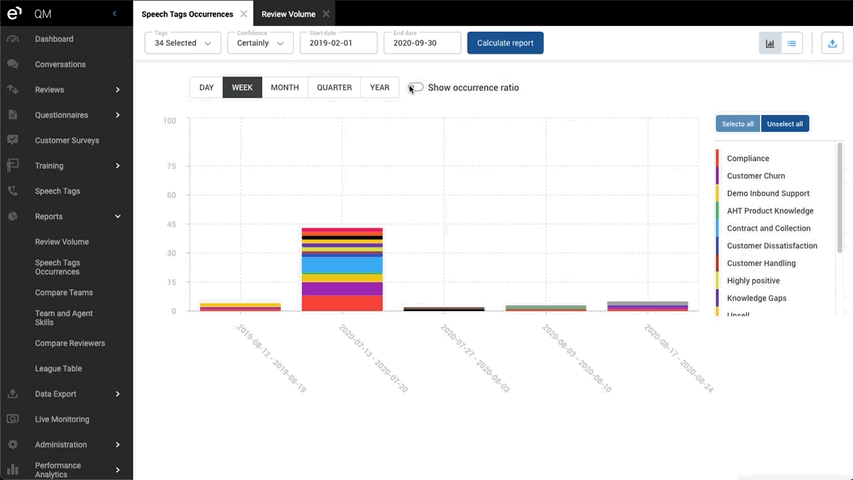The height and width of the screenshot is (480, 853).
Task: Select MONTH grouping
Action: click(285, 88)
